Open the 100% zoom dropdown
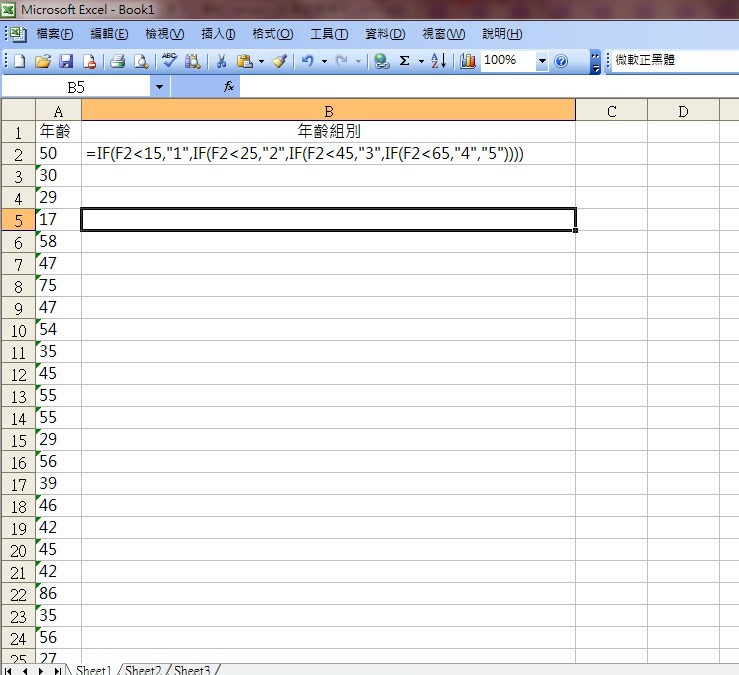The image size is (739, 675). pos(542,61)
